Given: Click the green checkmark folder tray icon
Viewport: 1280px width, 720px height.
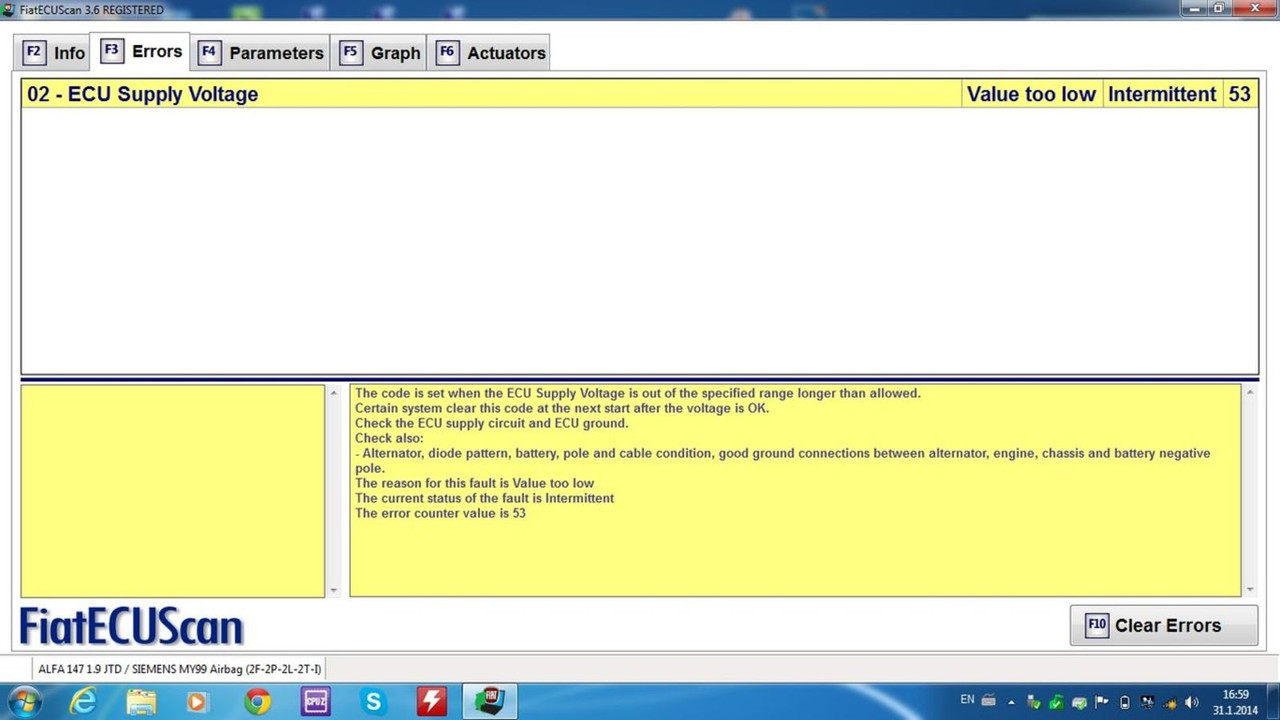Looking at the screenshot, I should [x=1057, y=702].
